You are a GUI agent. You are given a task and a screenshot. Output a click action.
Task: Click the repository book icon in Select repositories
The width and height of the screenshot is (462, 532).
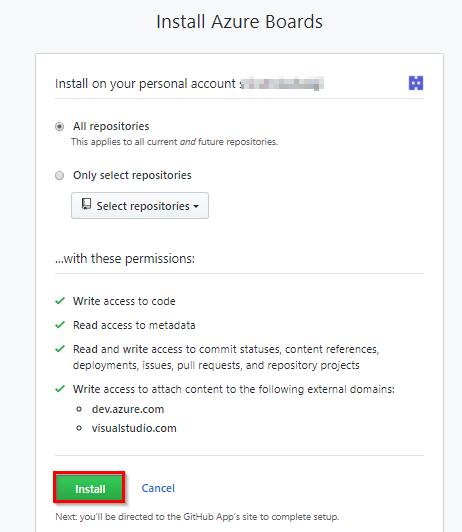[86, 204]
